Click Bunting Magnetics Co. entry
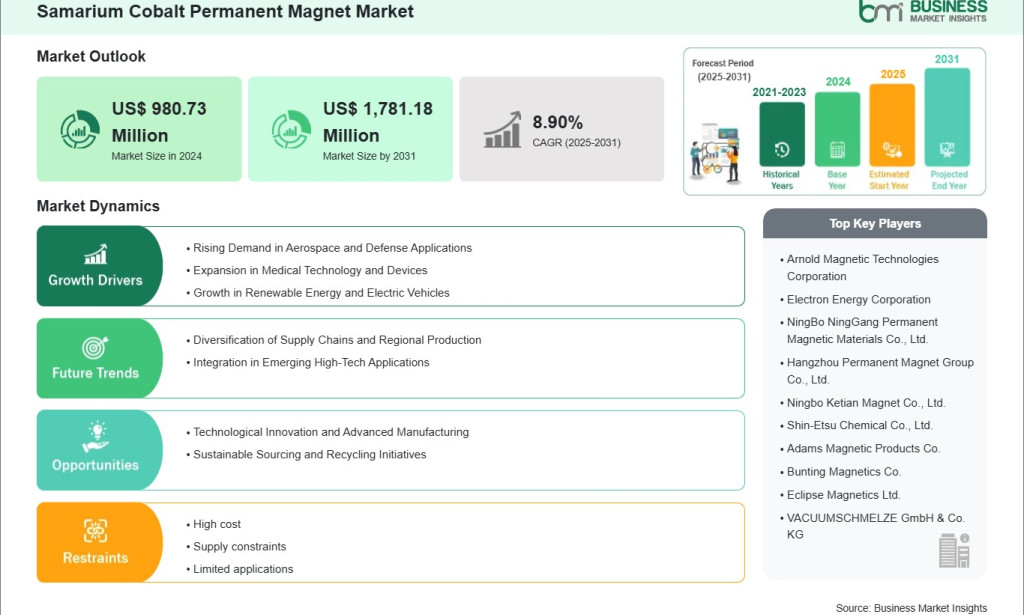This screenshot has width=1024, height=615. tap(844, 471)
